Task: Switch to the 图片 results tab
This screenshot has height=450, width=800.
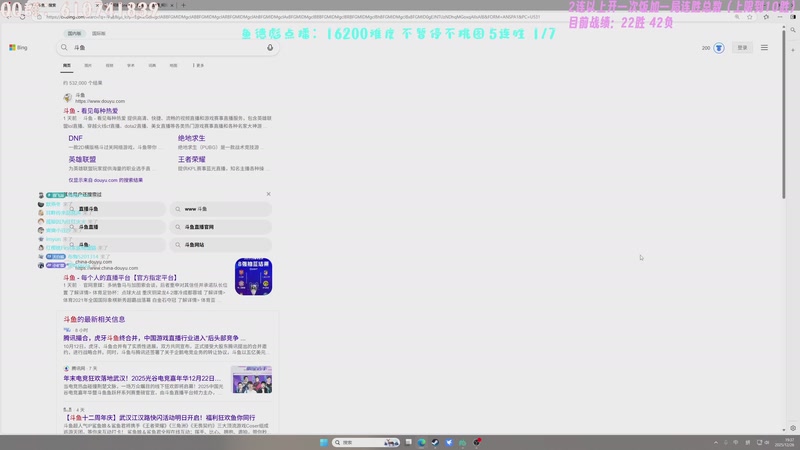Action: pyautogui.click(x=88, y=65)
